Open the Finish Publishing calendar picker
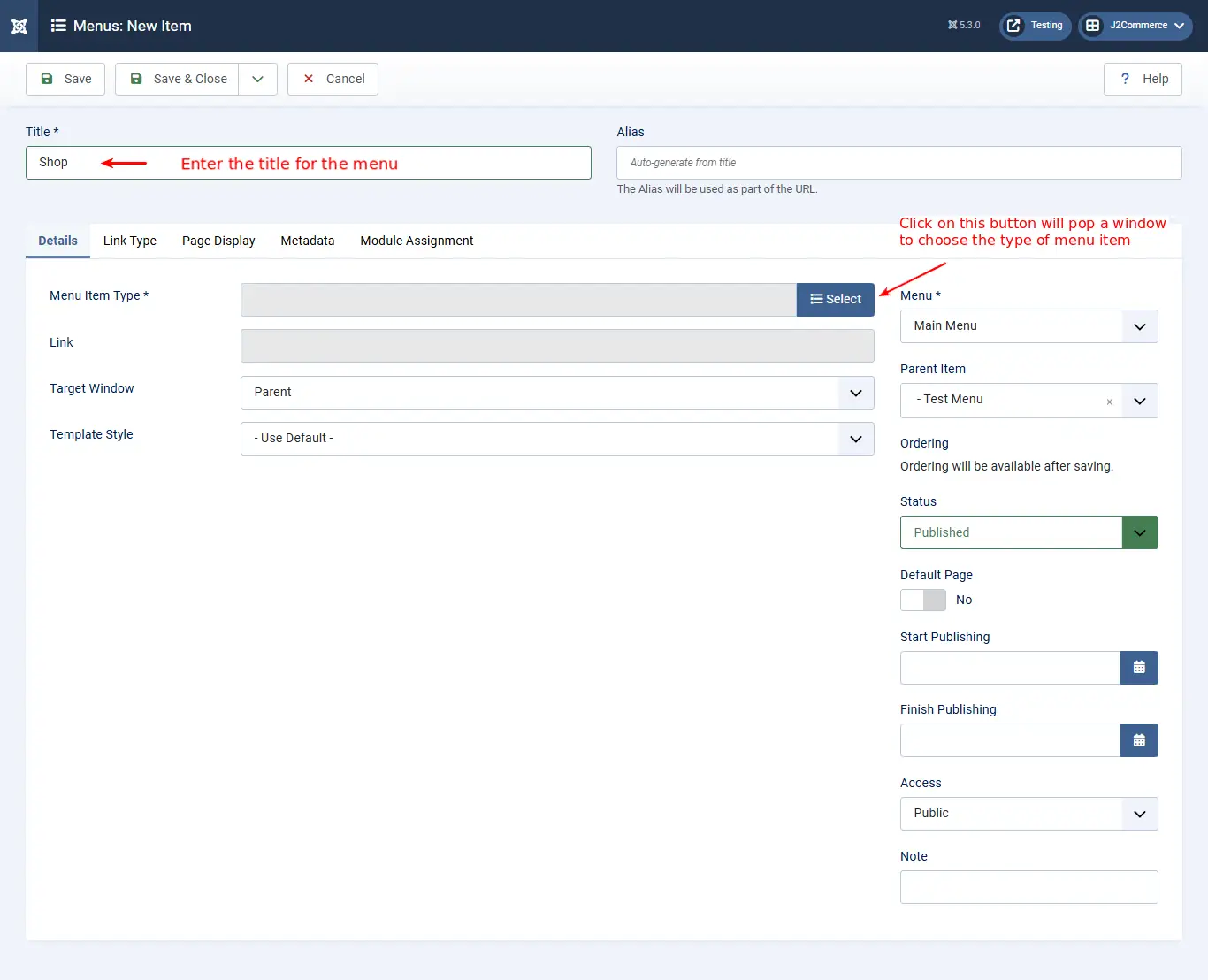This screenshot has height=980, width=1208. click(1139, 740)
